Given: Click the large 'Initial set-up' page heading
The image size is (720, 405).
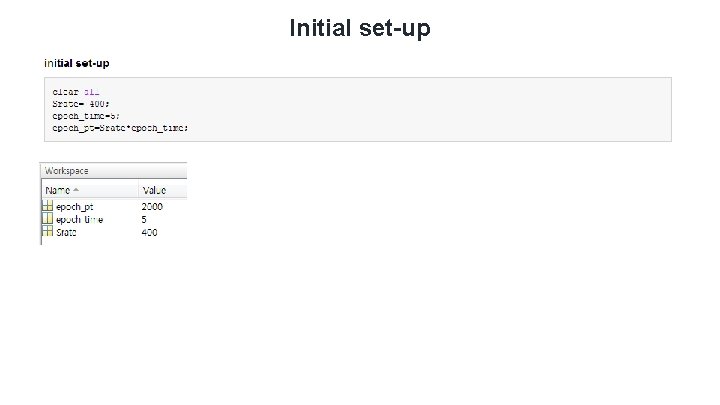Looking at the screenshot, I should coord(360,28).
